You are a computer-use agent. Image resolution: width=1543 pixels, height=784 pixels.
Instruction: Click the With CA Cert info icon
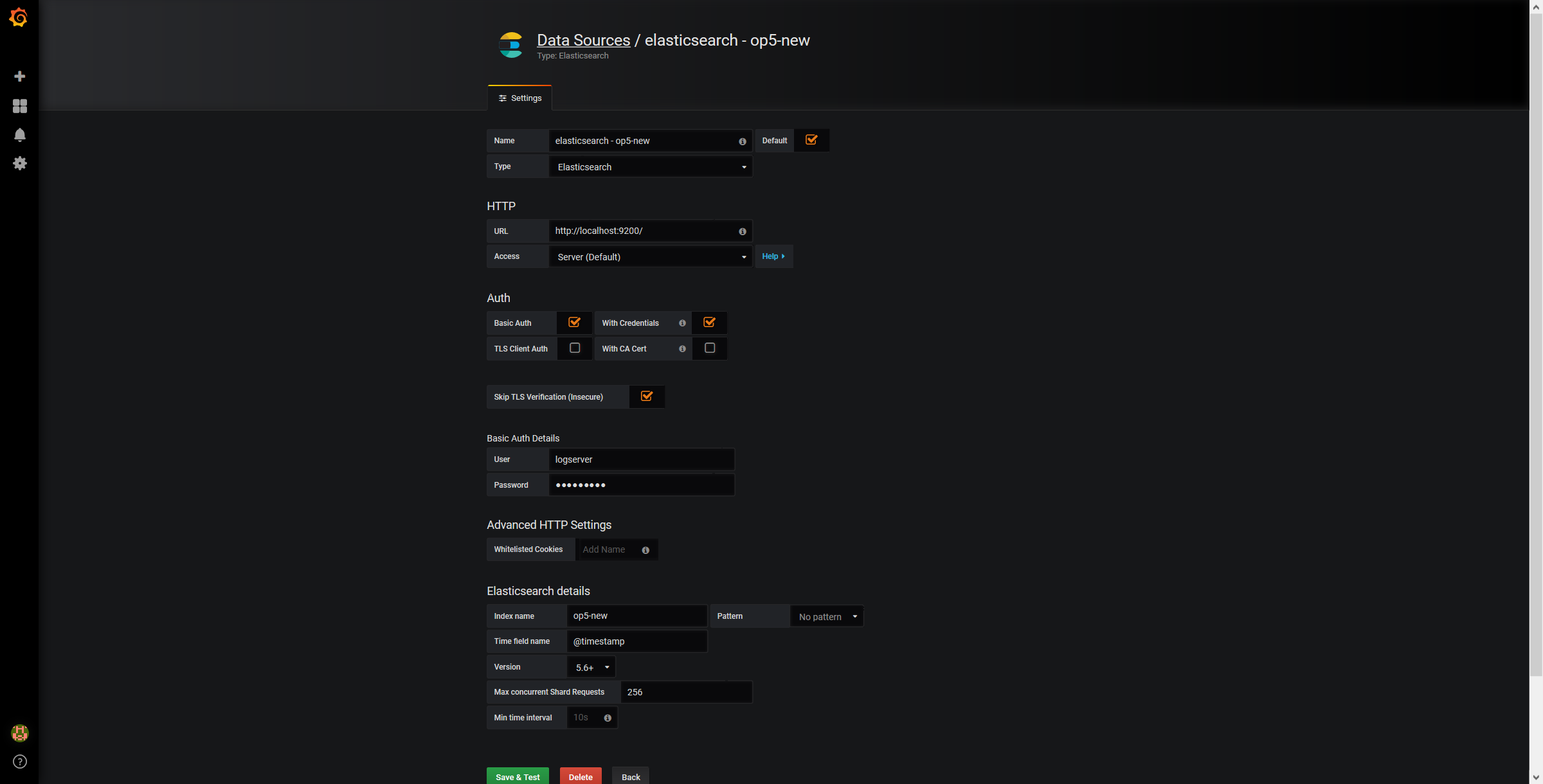(x=682, y=349)
